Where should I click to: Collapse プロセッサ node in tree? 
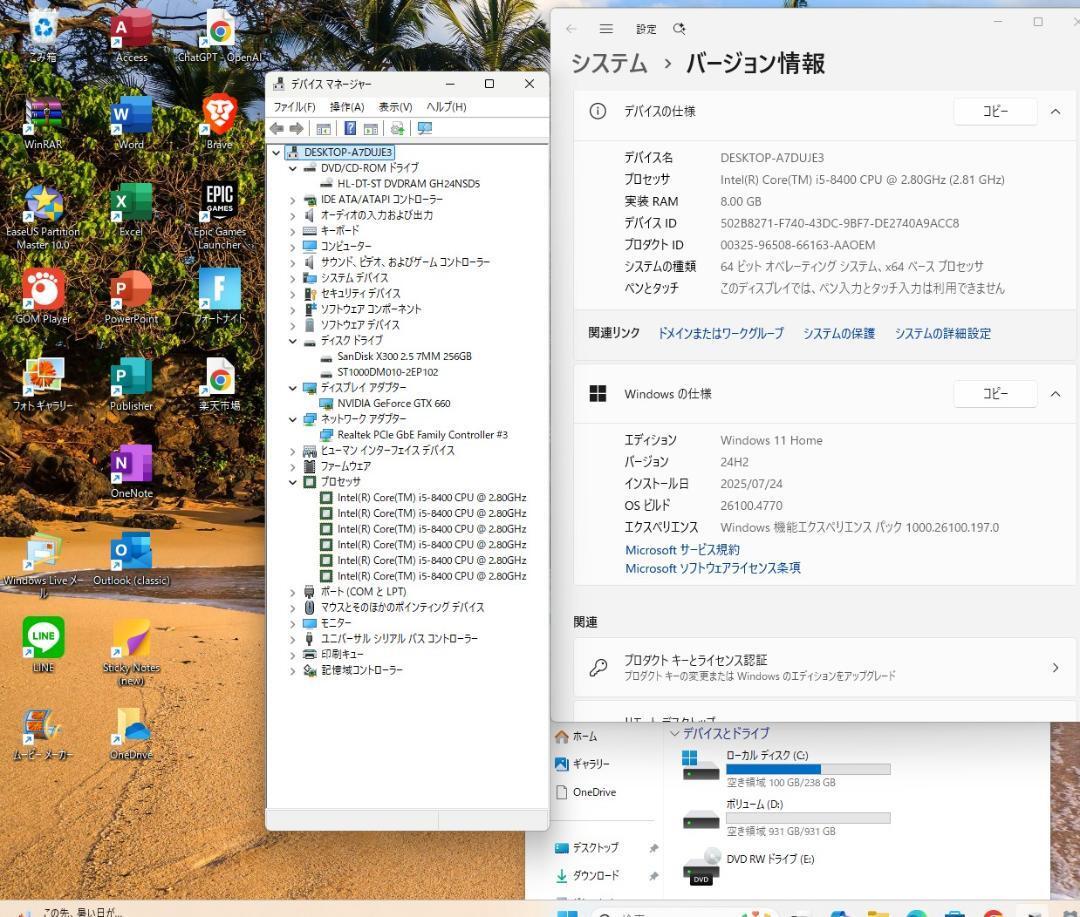point(292,482)
